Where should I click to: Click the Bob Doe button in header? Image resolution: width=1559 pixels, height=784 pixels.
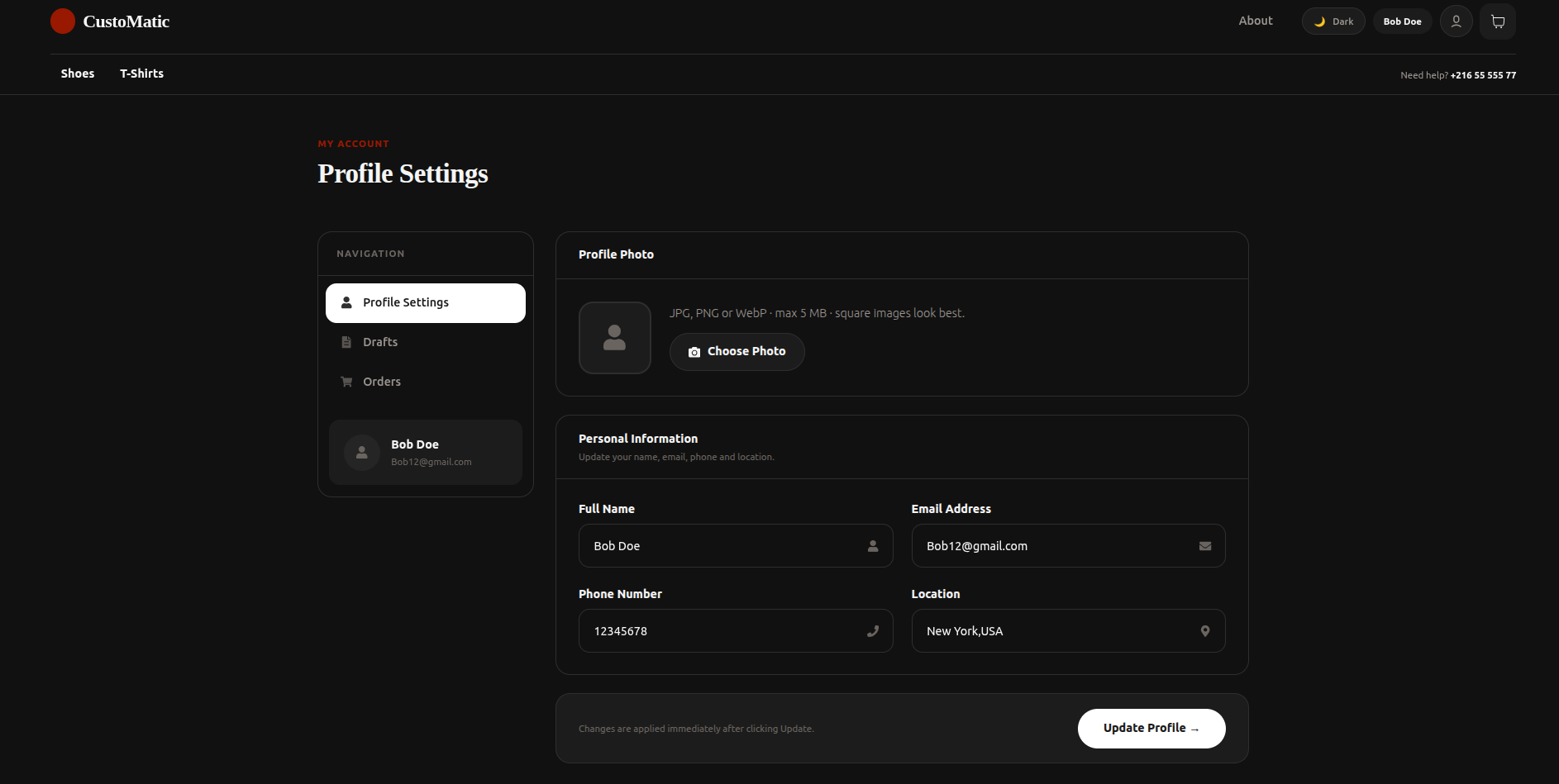[x=1403, y=21]
